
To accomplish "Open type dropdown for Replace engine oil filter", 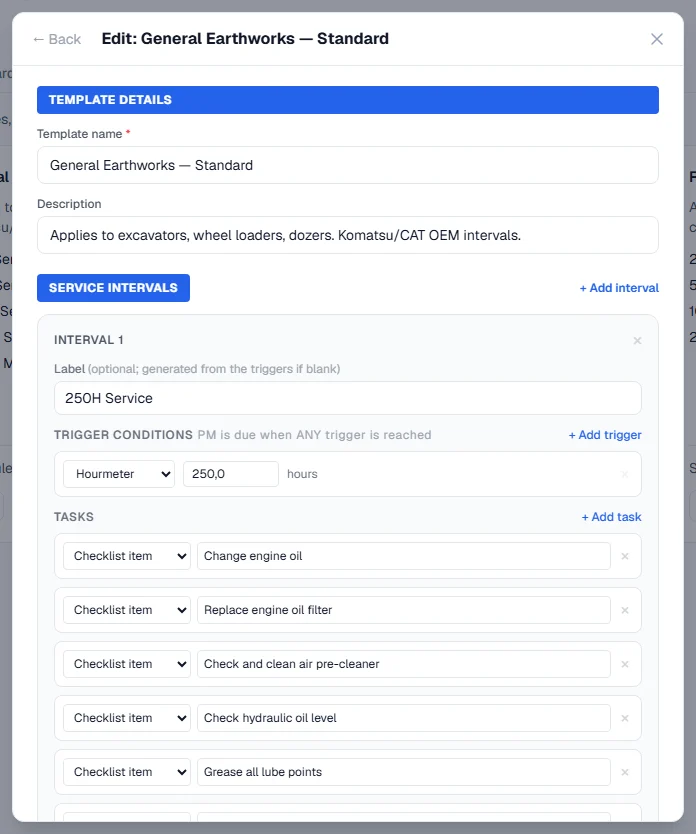I will tap(127, 610).
